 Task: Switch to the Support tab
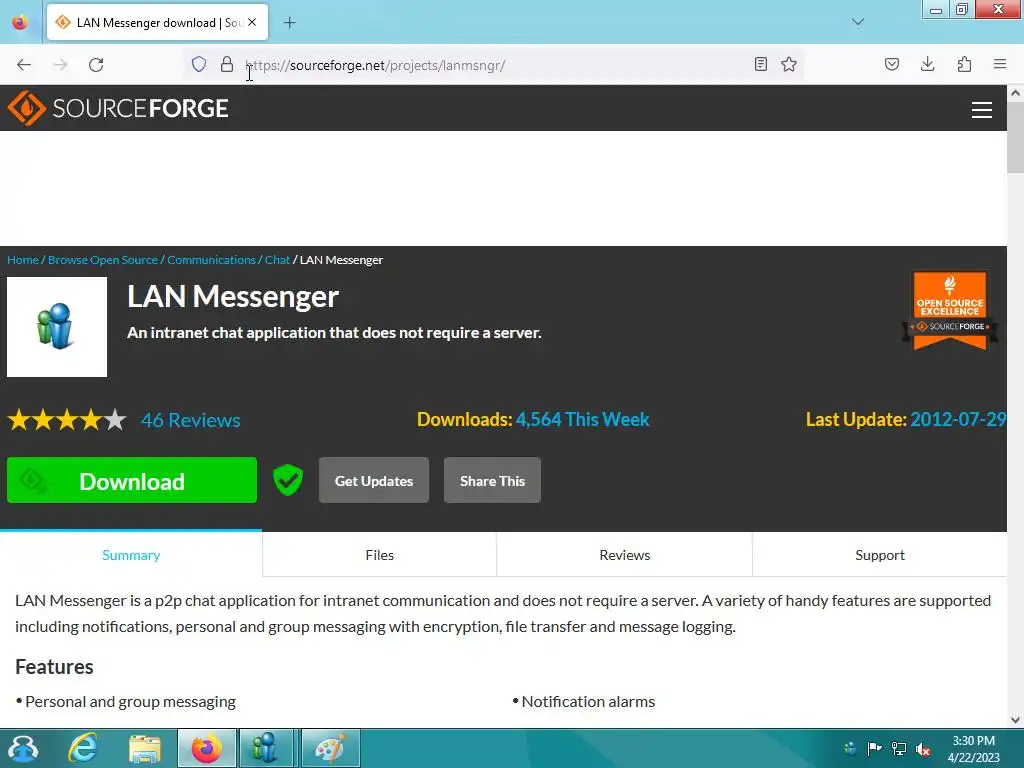click(x=880, y=554)
